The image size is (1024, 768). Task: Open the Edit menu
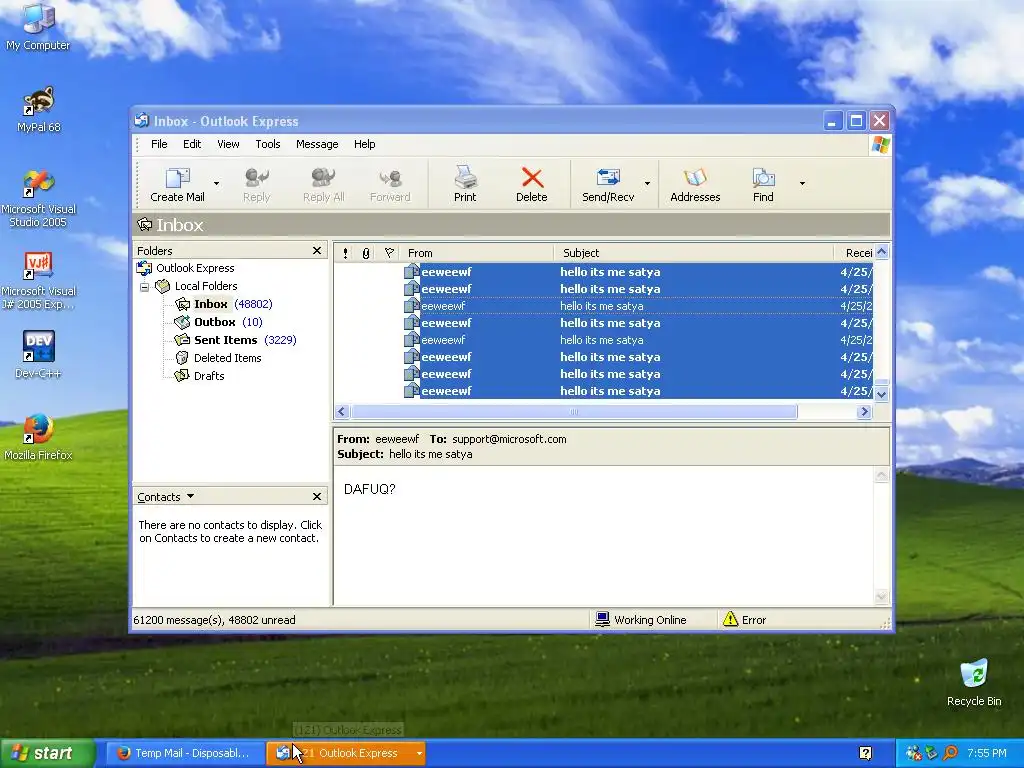pos(191,144)
